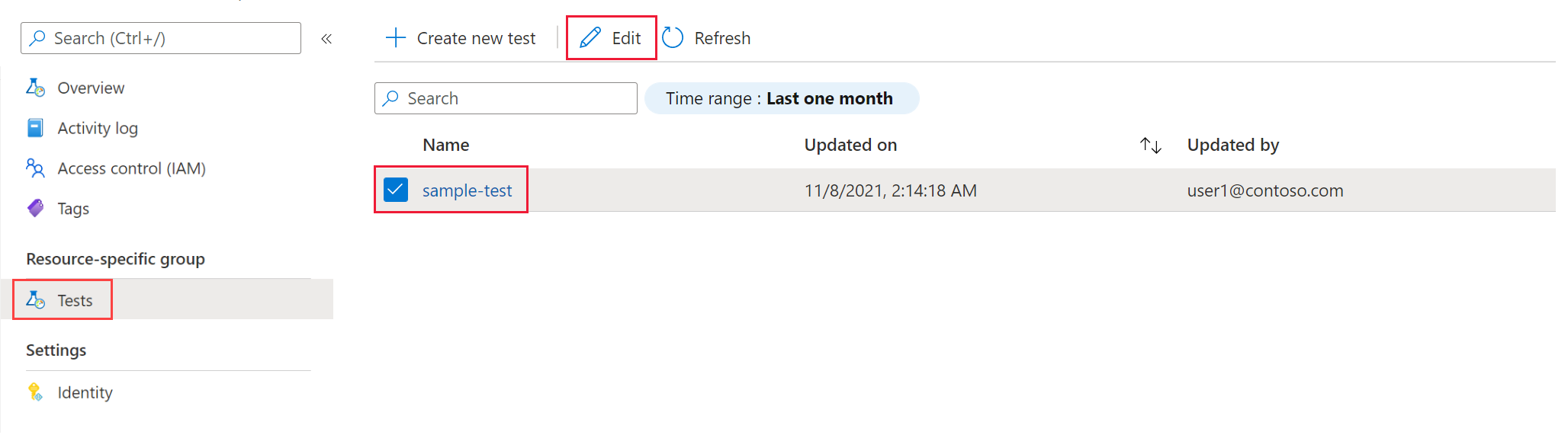This screenshot has width=1568, height=435.
Task: Open Access control (IAM) page
Action: (131, 168)
